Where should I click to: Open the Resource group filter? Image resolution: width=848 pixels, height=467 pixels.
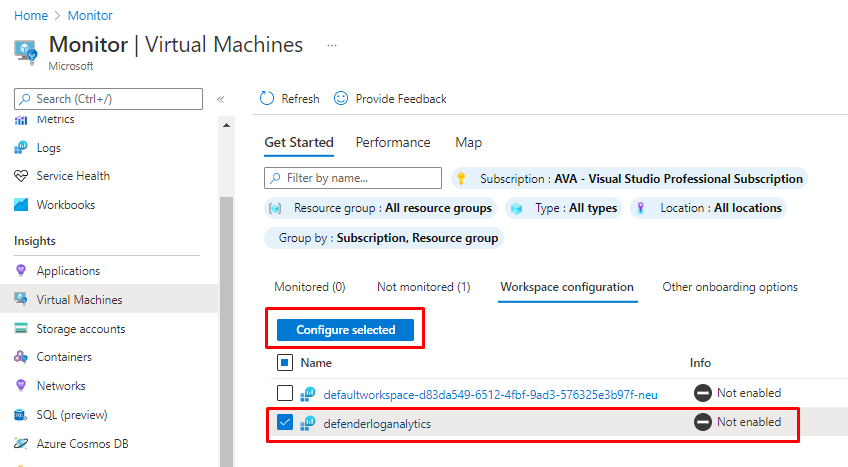pos(381,208)
